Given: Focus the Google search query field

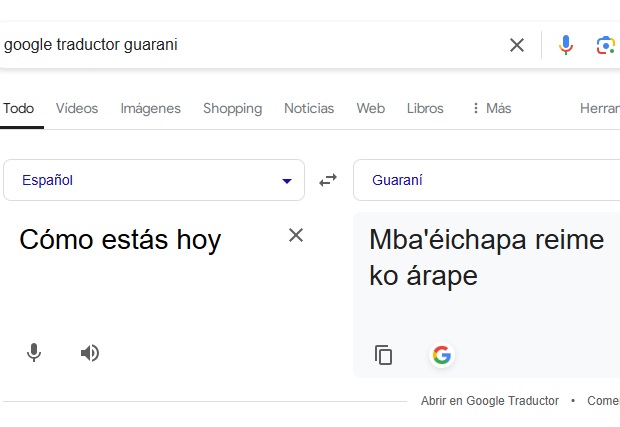Looking at the screenshot, I should pyautogui.click(x=250, y=45).
